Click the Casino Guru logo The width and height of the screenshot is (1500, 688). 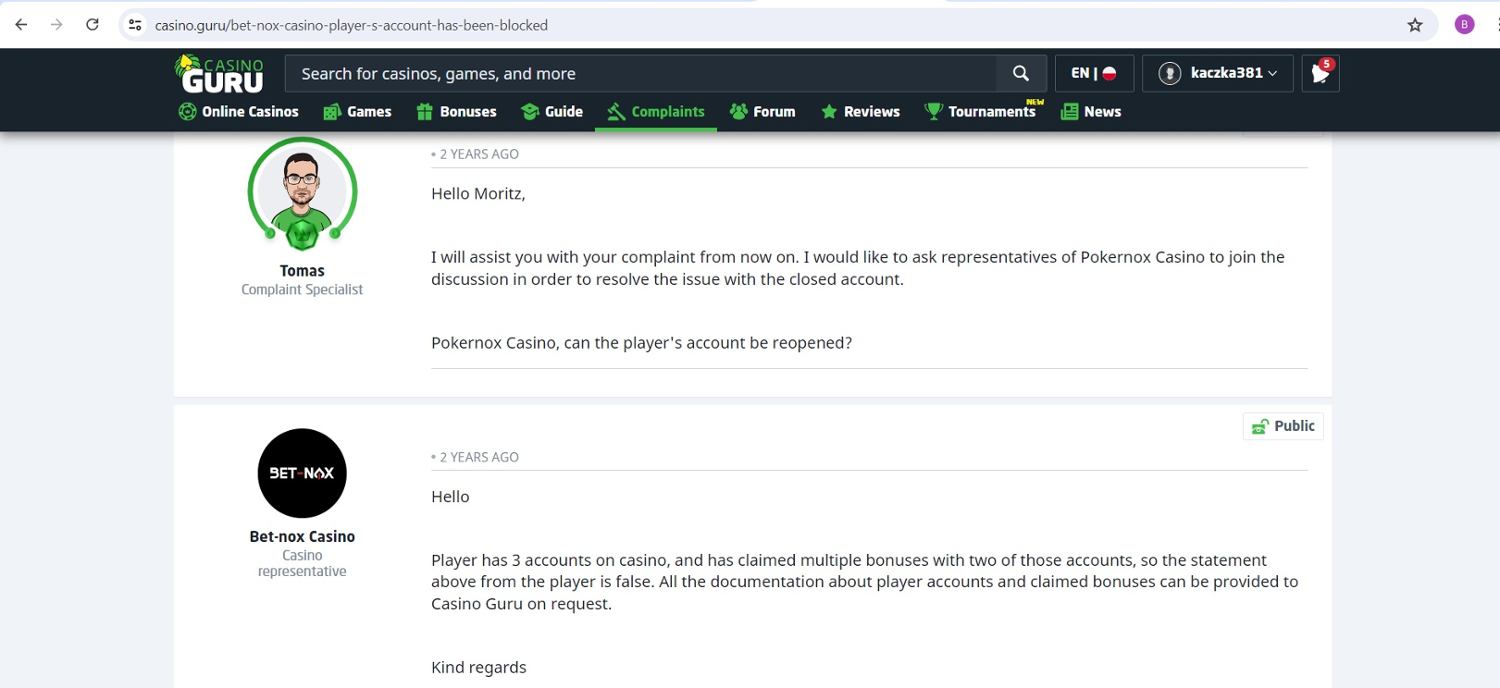coord(220,74)
